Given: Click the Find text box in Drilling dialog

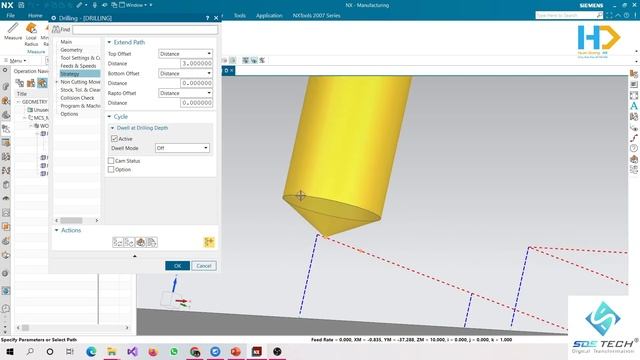Looking at the screenshot, I should pos(145,29).
